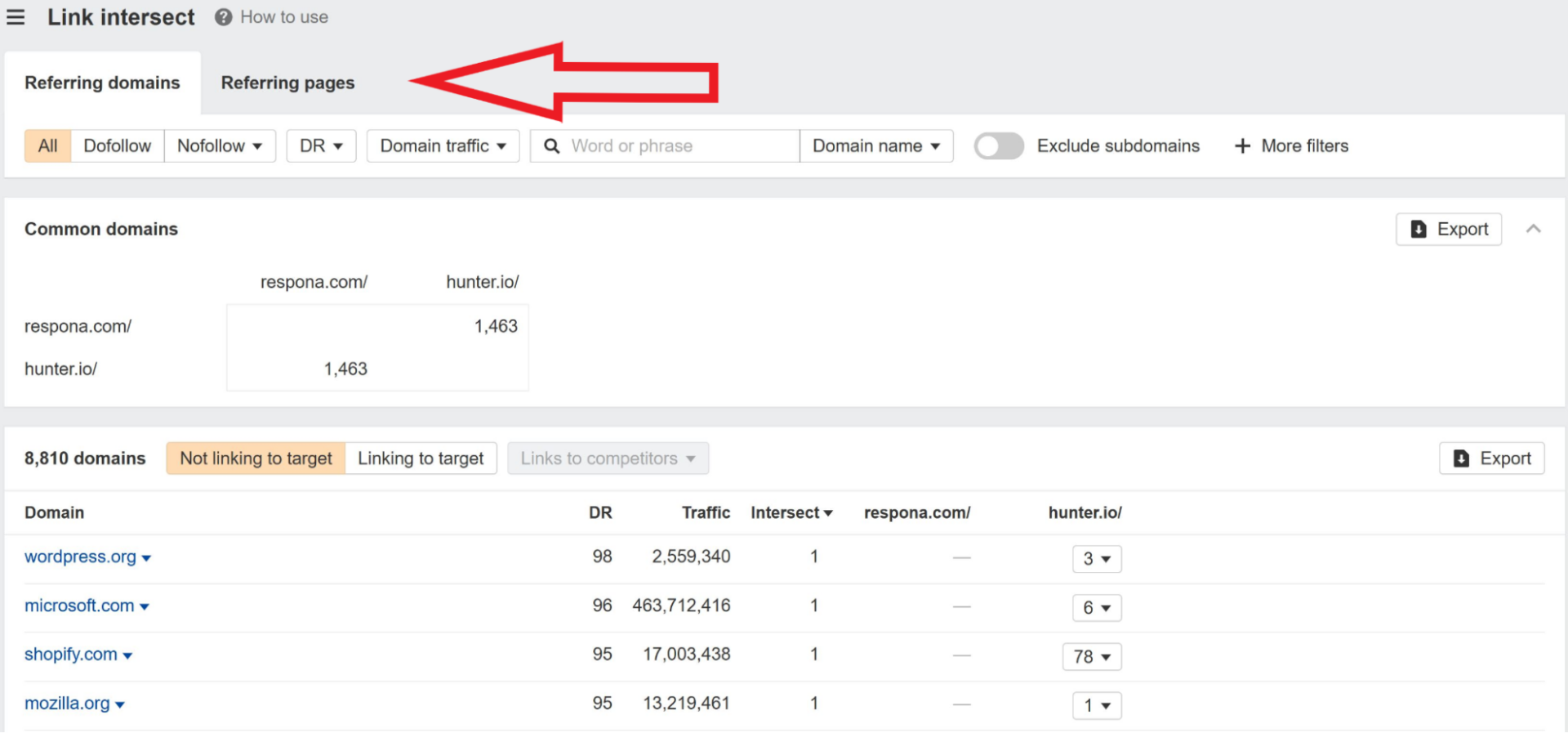This screenshot has height=733, width=1568.
Task: Click the search magnifier icon
Action: tap(551, 146)
